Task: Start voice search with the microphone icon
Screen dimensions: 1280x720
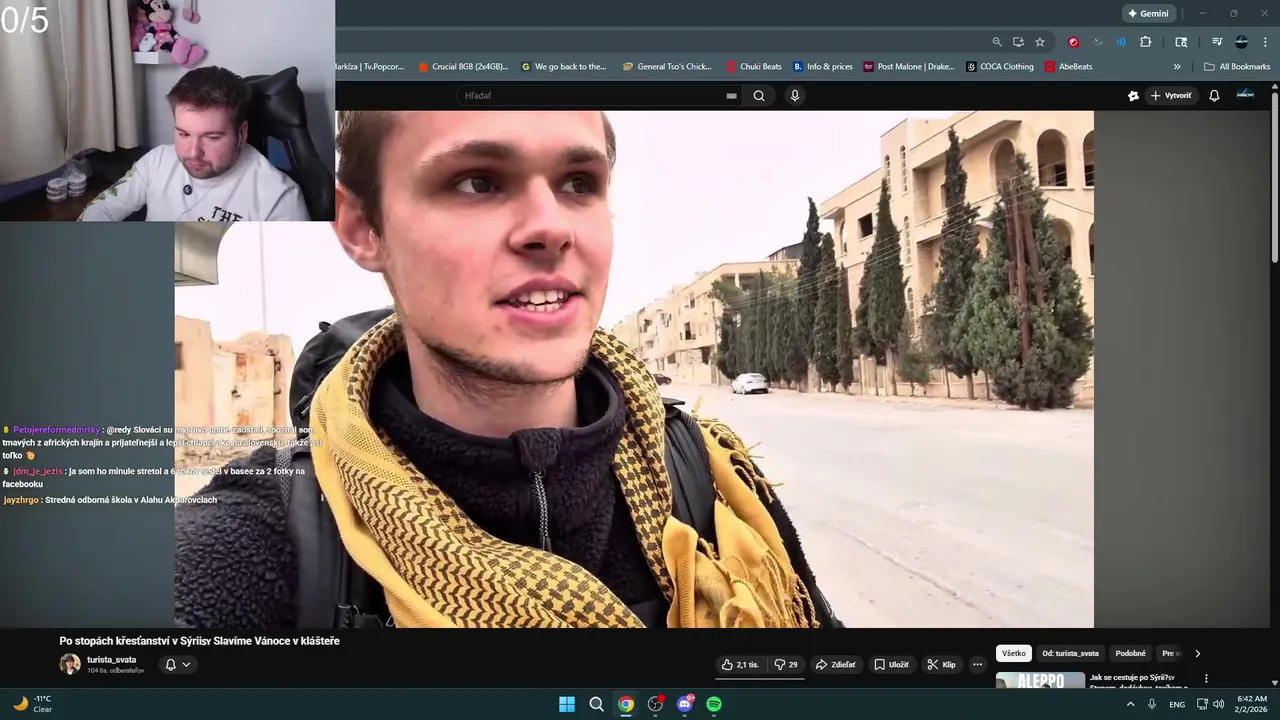Action: point(795,96)
